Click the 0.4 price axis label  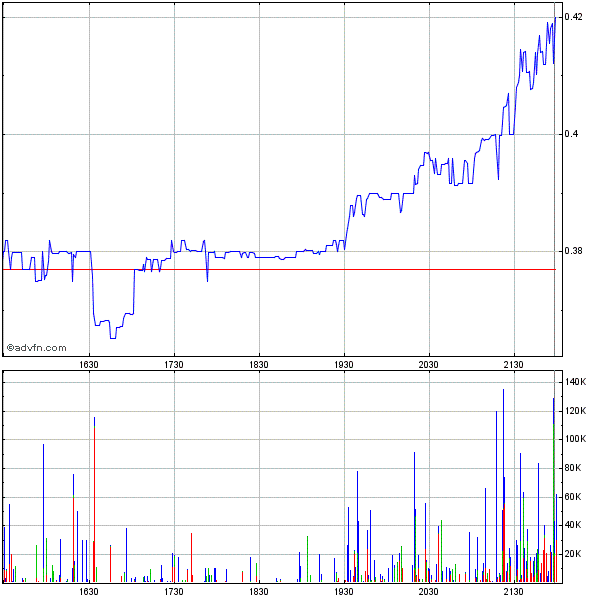pos(571,134)
